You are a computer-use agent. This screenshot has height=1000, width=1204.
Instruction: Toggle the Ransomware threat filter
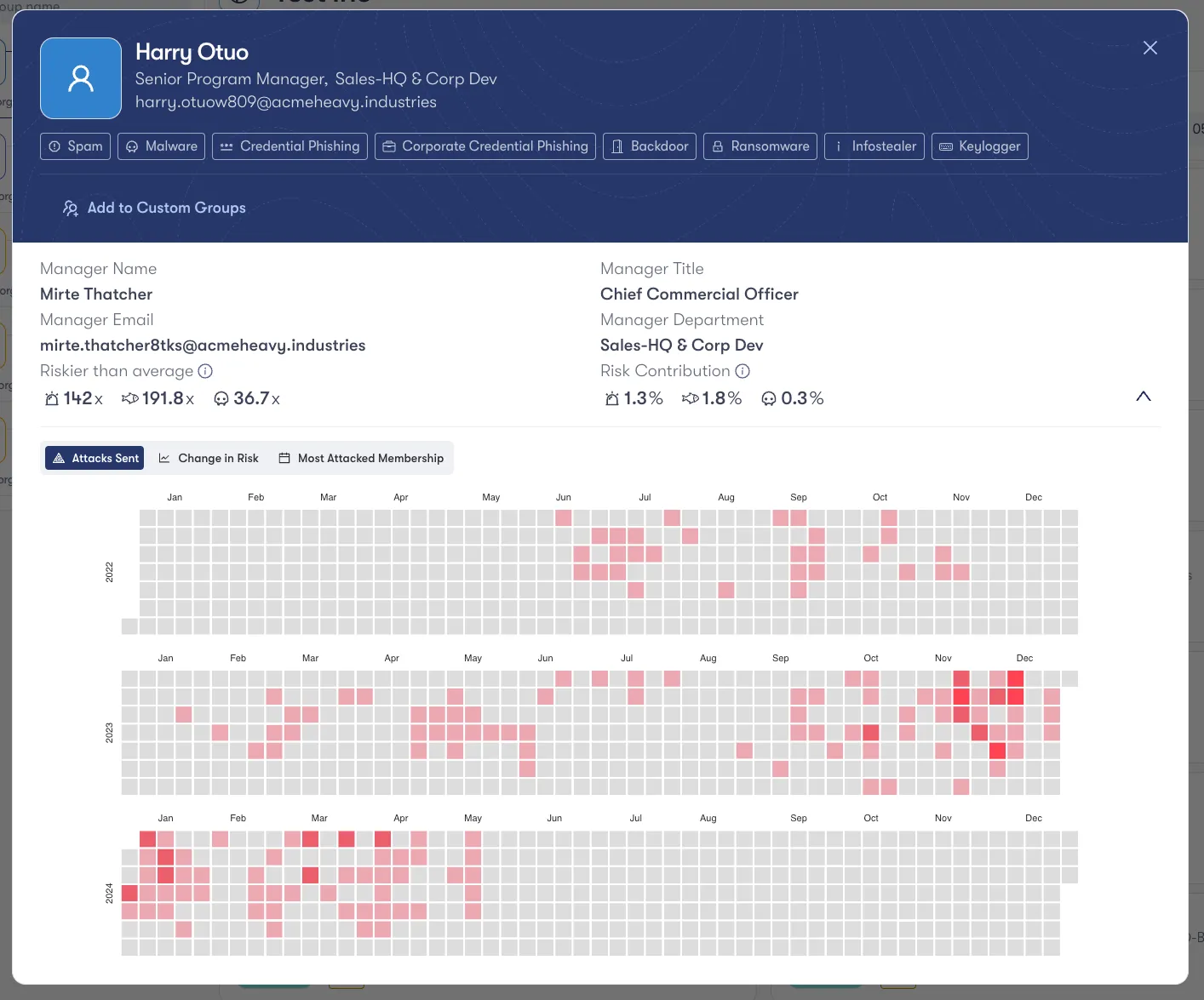[760, 146]
